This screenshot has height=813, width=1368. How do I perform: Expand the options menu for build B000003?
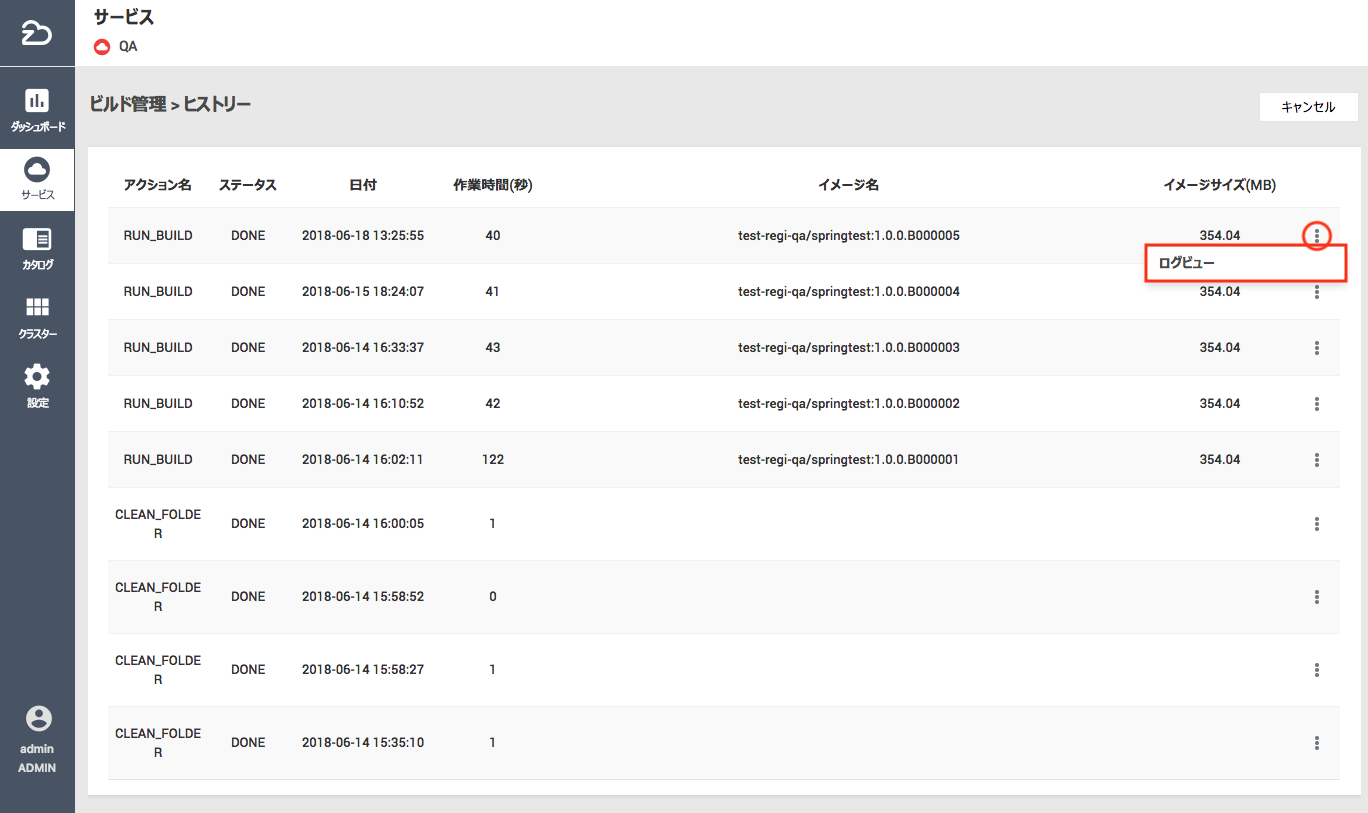[1317, 348]
